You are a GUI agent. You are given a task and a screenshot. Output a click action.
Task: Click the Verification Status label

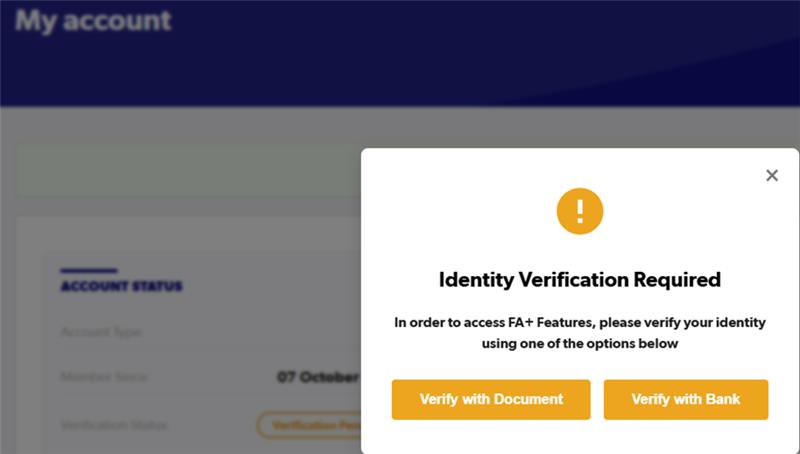114,425
